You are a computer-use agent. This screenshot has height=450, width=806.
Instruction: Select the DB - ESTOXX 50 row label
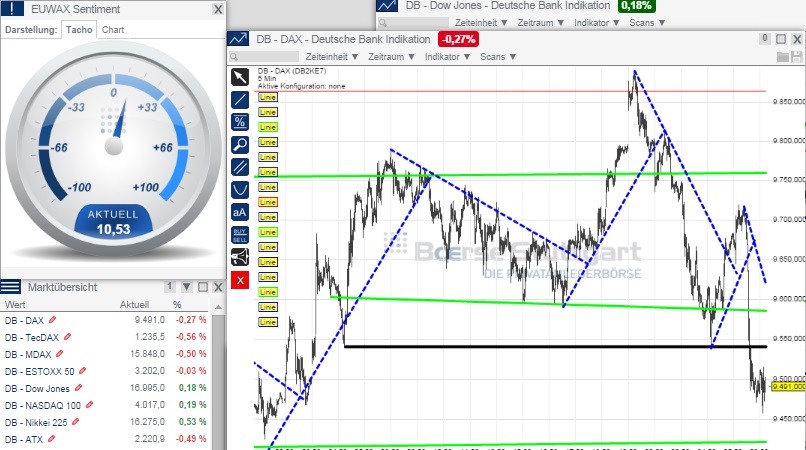click(40, 371)
